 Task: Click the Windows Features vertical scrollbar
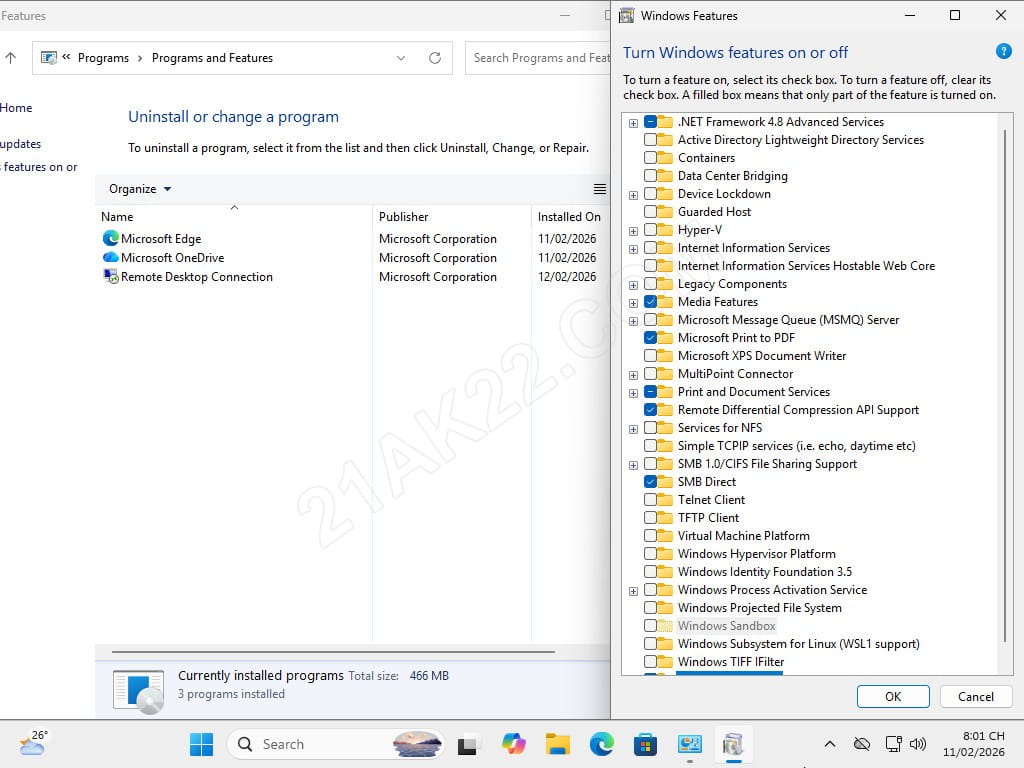pos(1004,385)
